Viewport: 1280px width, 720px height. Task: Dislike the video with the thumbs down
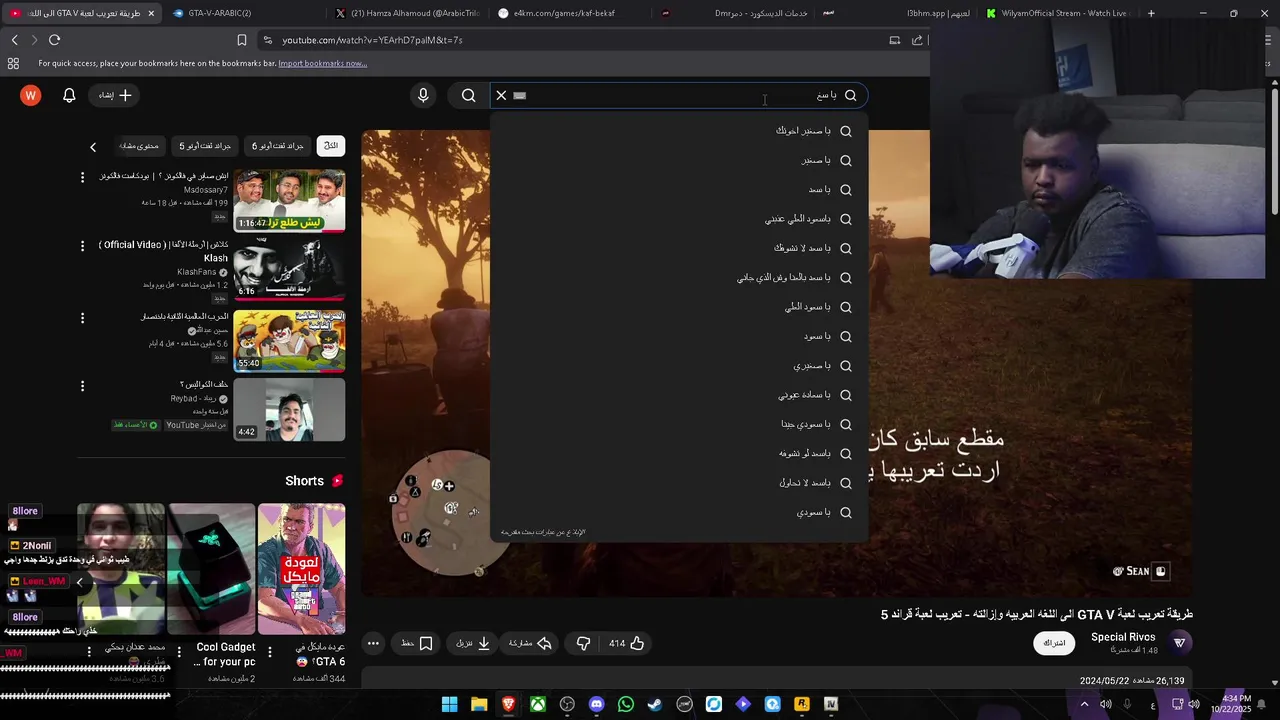pos(583,643)
